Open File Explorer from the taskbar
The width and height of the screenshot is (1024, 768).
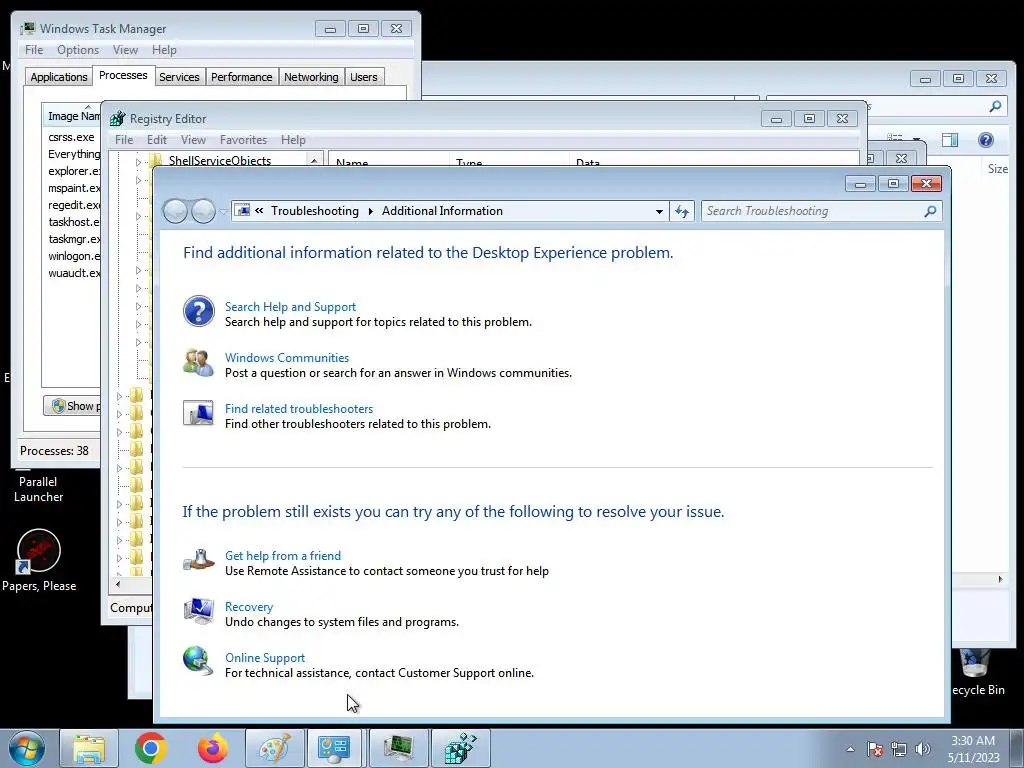[x=89, y=748]
